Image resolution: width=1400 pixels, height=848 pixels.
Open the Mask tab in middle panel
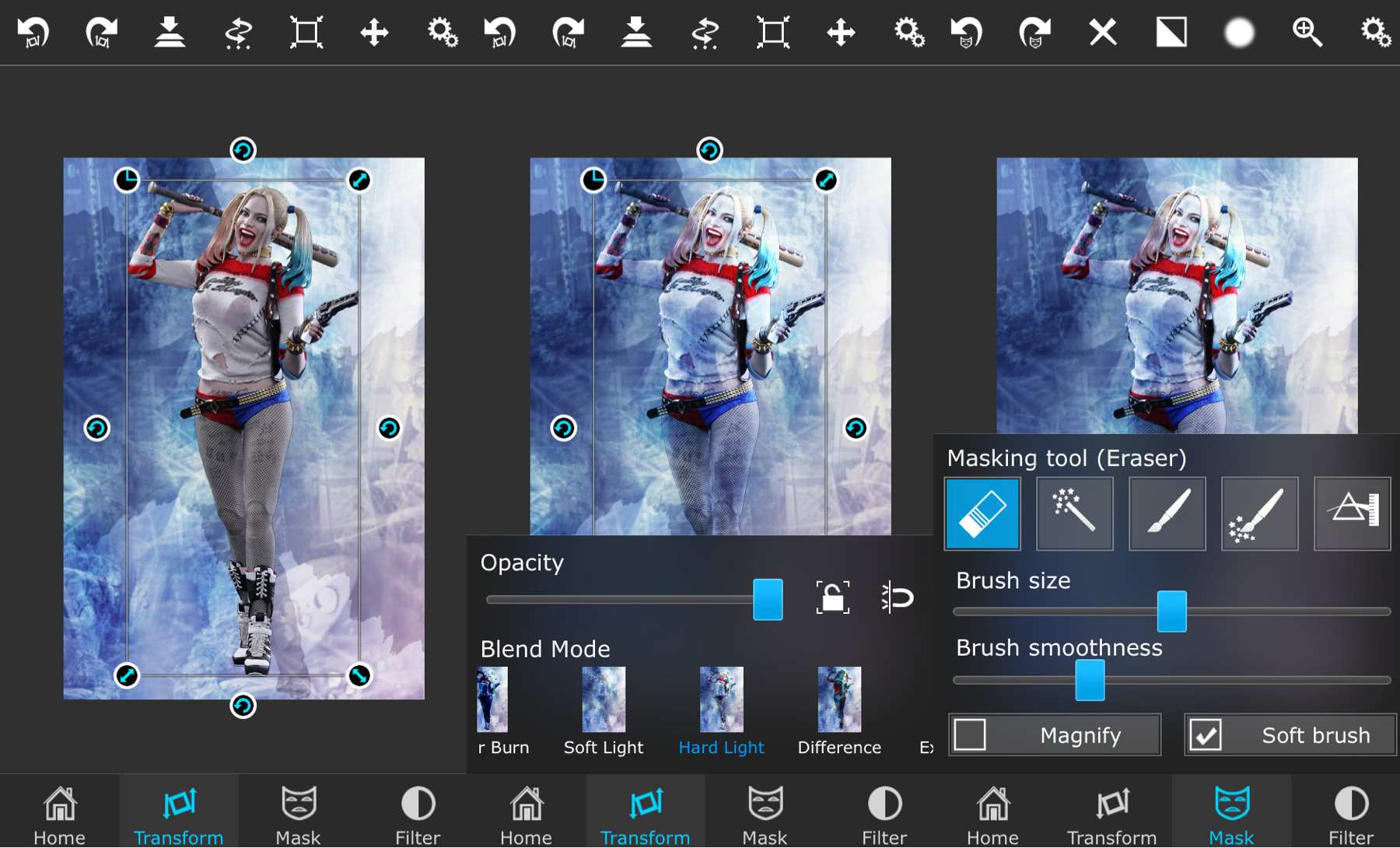pos(765,814)
